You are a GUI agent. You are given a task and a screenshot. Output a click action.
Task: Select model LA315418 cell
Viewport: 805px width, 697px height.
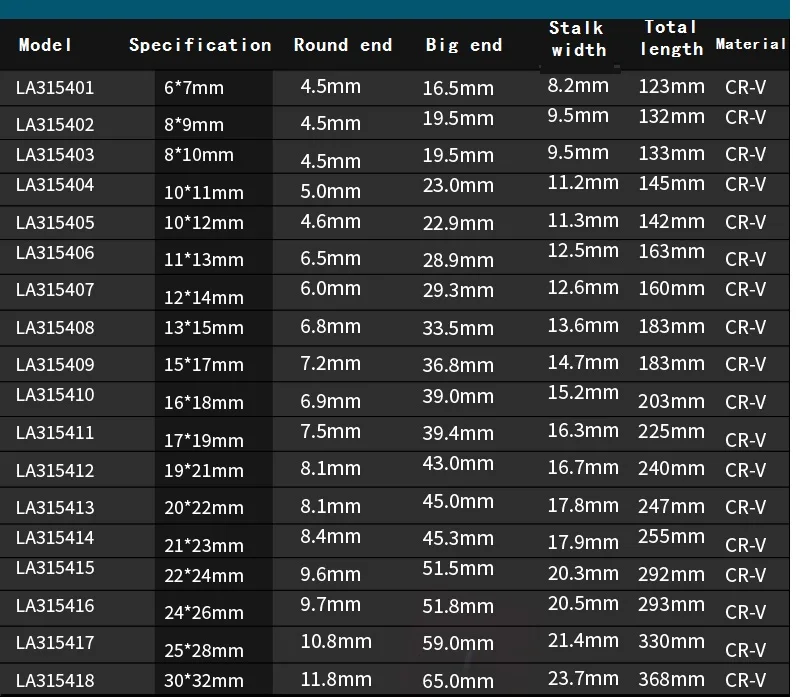(x=55, y=681)
